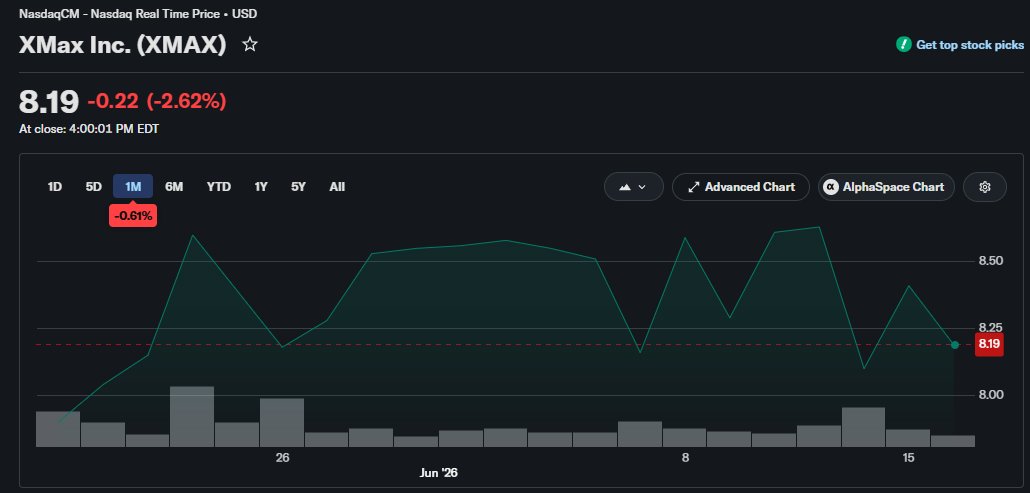Open the AlphaSpace Chart
Screen dimensions: 1030x493
click(x=885, y=187)
